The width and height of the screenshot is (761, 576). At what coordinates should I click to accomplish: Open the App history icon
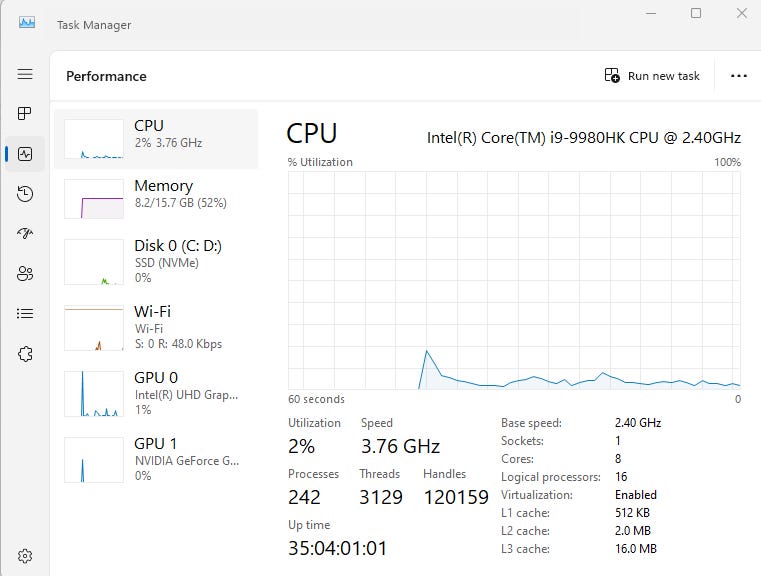(x=25, y=194)
